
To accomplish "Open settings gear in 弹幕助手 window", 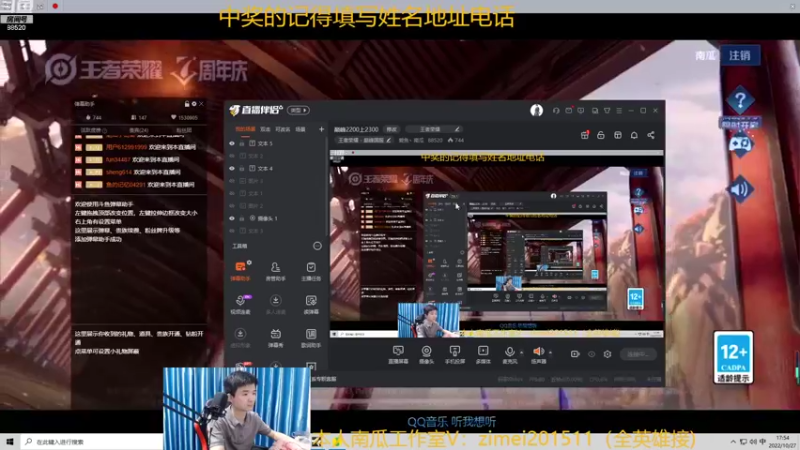I will click(x=194, y=104).
